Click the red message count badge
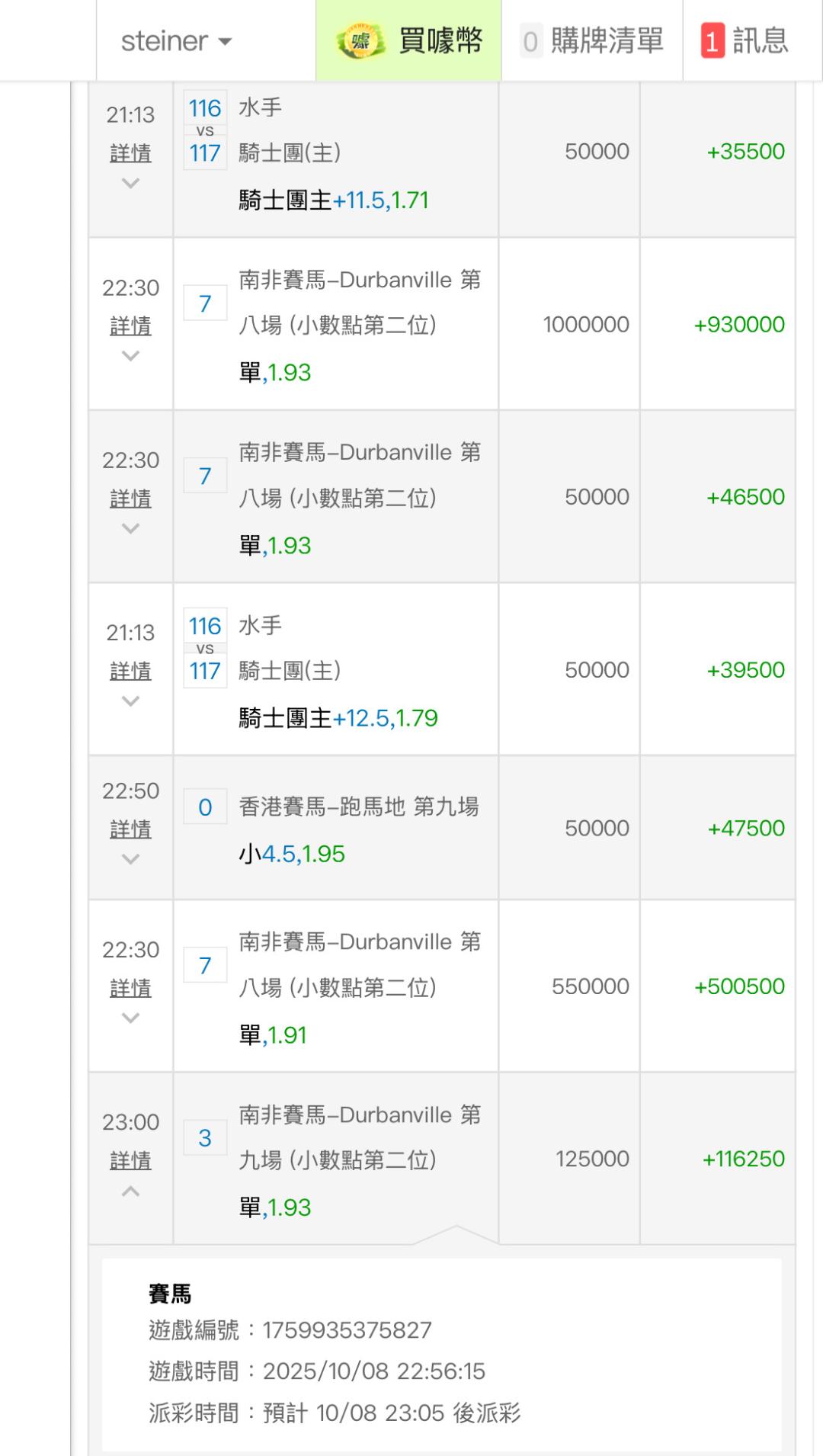The image size is (823, 1456). tap(713, 41)
